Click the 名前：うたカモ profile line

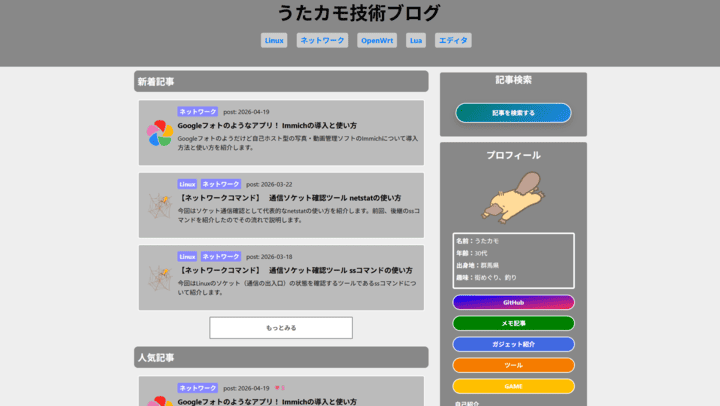[478, 241]
